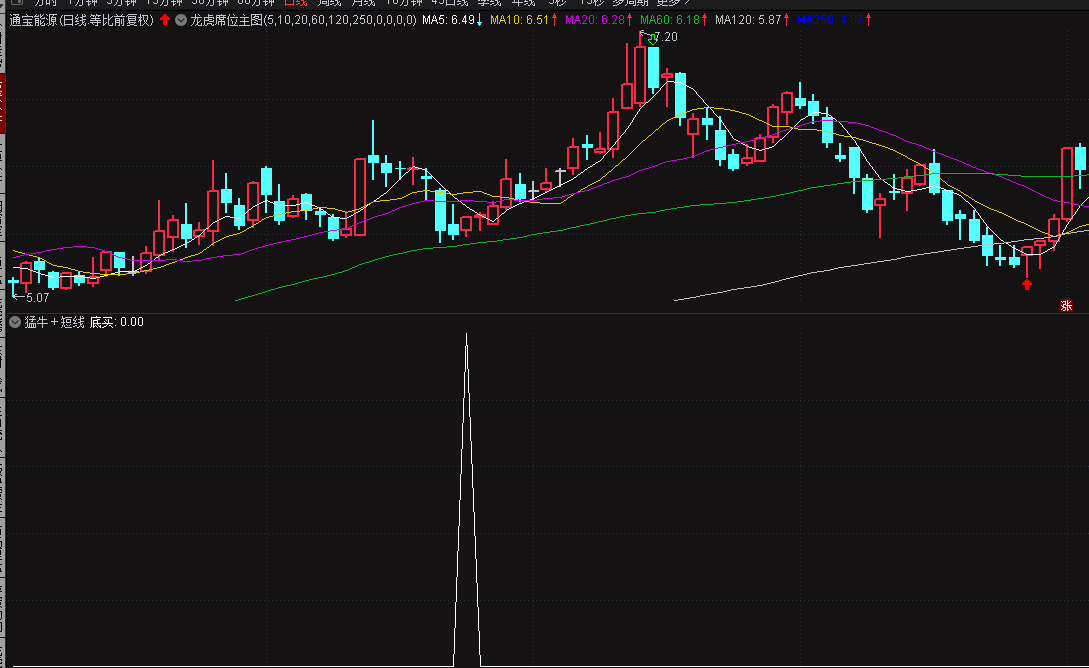Viewport: 1089px width, 668px height.
Task: Click the MA60: 6.18 value
Action: (x=670, y=20)
